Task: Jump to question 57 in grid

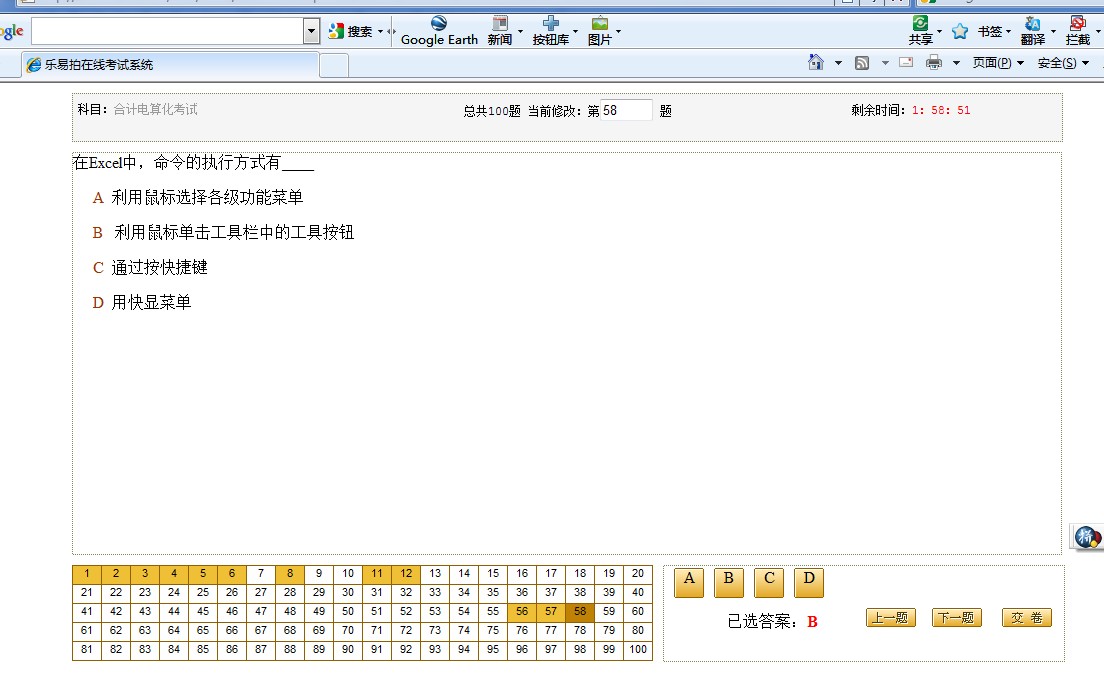Action: coord(551,612)
